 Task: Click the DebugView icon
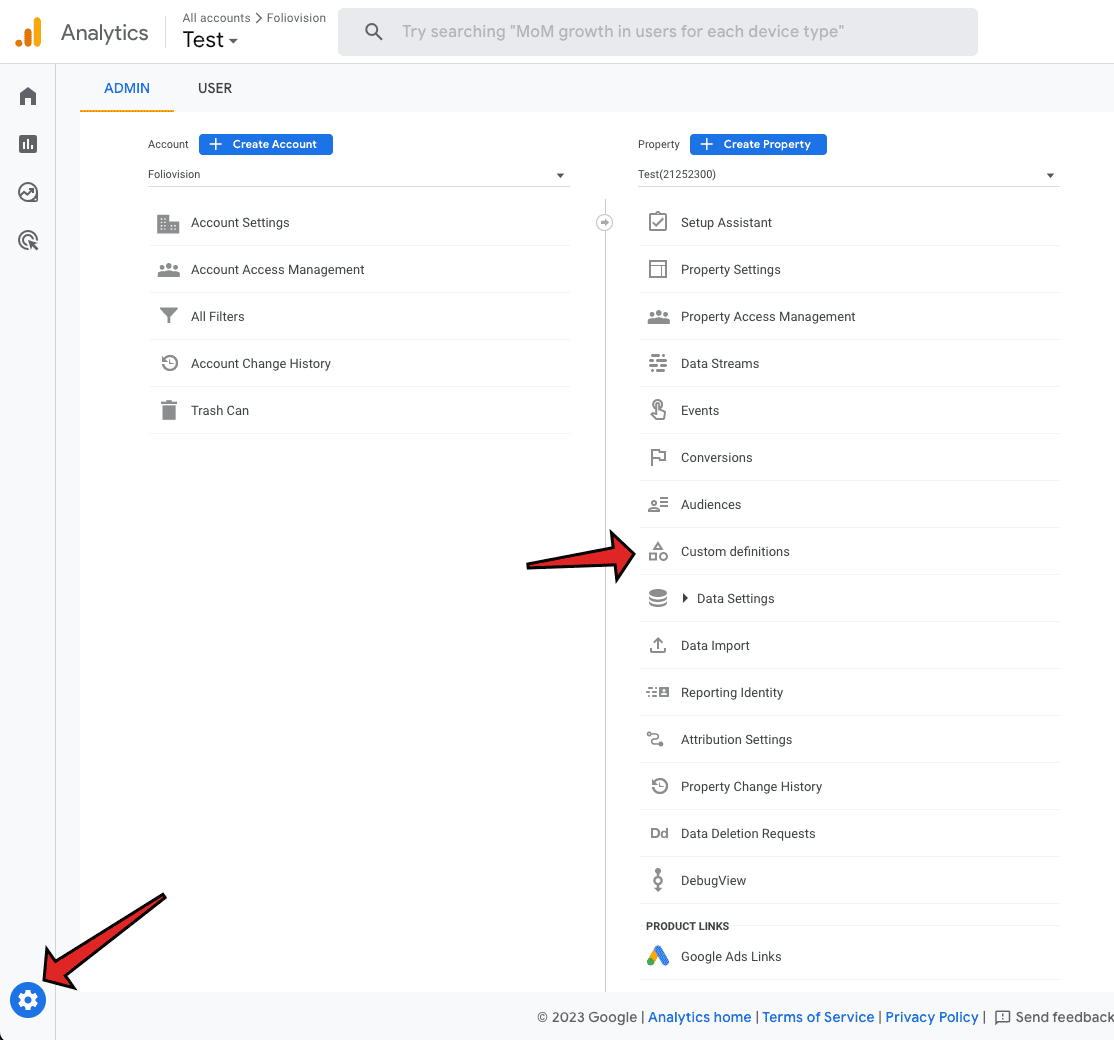pos(658,879)
